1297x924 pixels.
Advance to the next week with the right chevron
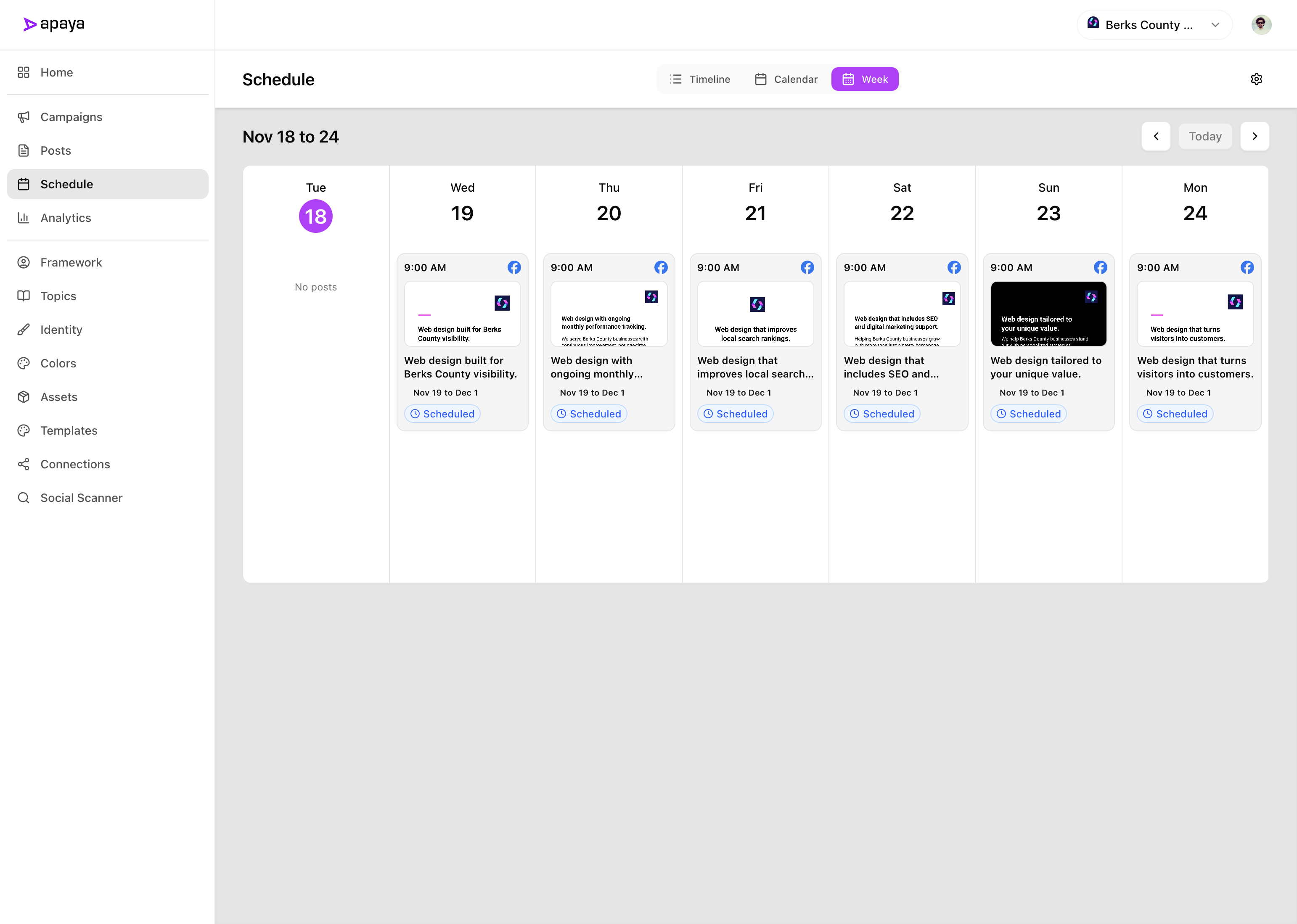pyautogui.click(x=1255, y=136)
